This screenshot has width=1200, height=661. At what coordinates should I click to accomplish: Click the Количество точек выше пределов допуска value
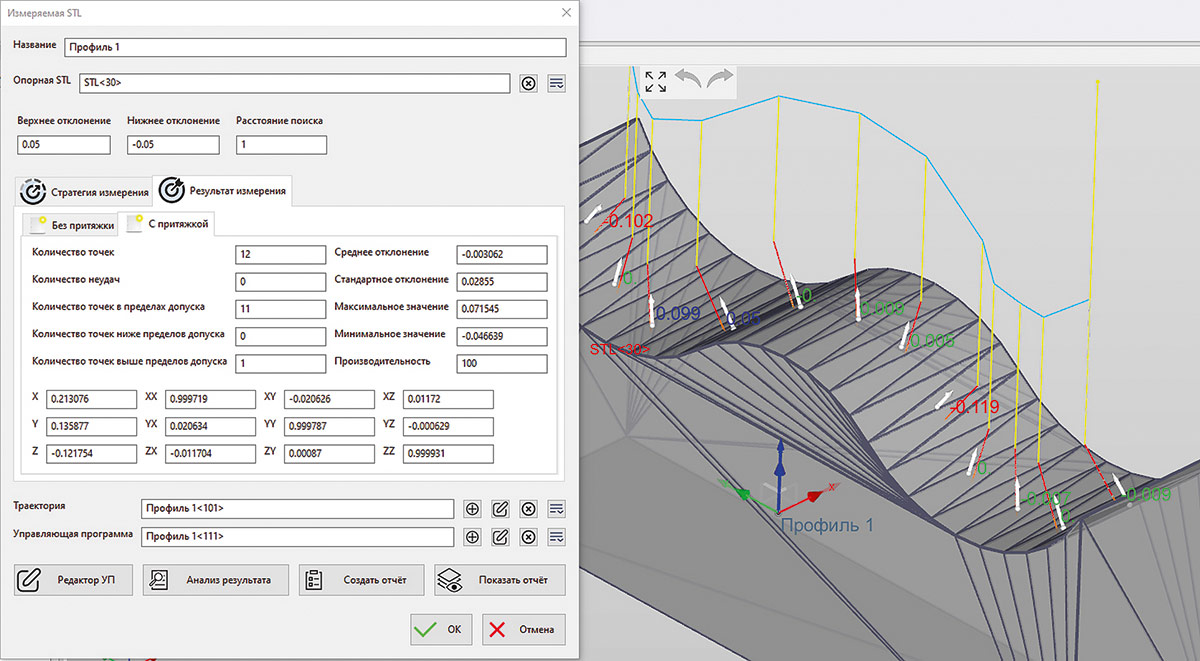281,363
